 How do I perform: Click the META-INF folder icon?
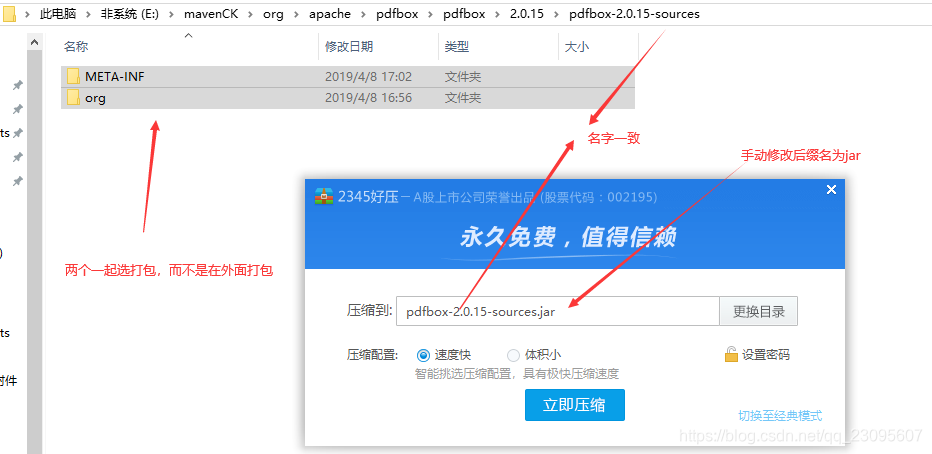pos(73,77)
